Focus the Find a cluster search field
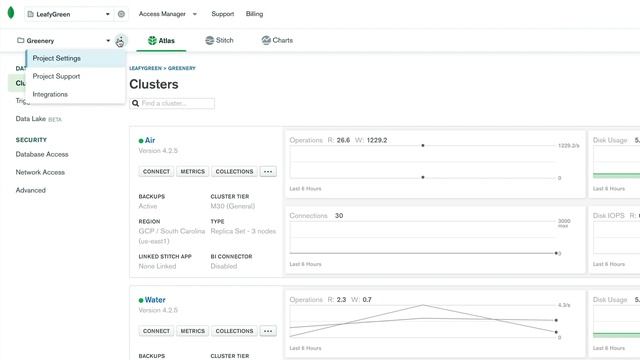 pyautogui.click(x=172, y=103)
